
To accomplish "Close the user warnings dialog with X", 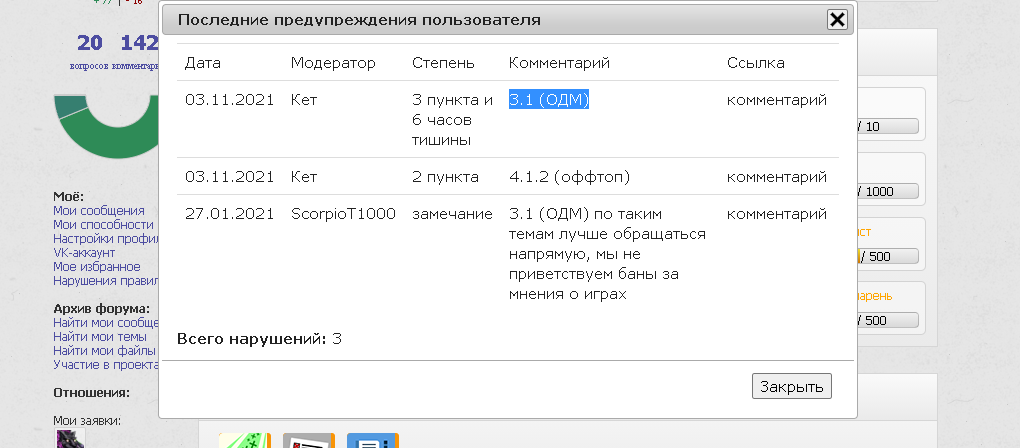I will click(837, 20).
